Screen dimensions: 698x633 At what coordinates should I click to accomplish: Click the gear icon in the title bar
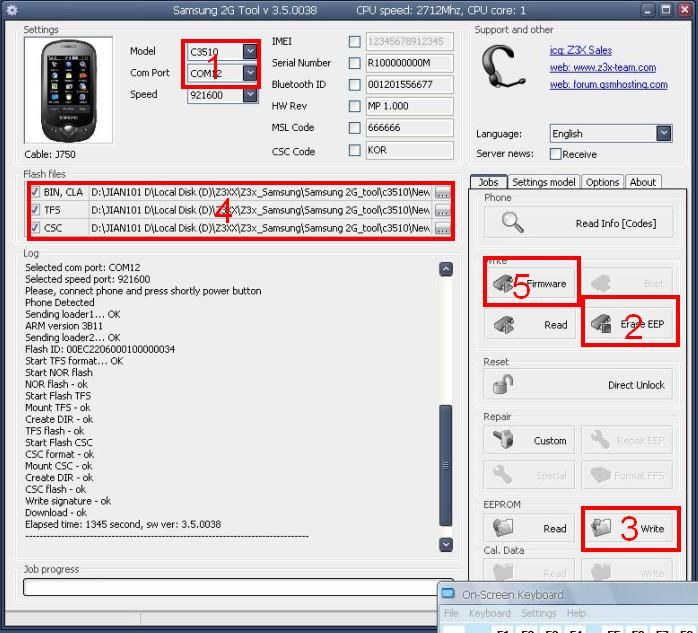click(x=12, y=10)
